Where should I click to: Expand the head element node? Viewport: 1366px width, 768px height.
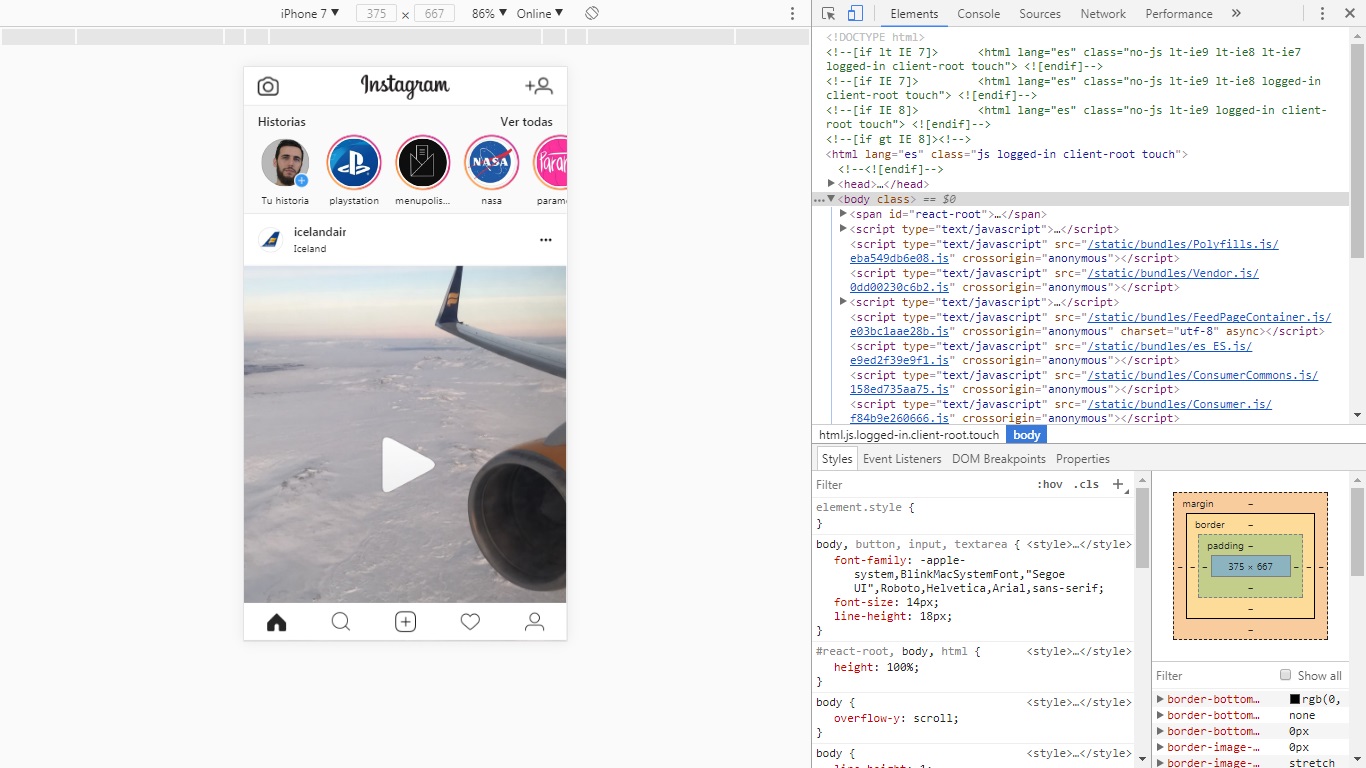pos(832,184)
